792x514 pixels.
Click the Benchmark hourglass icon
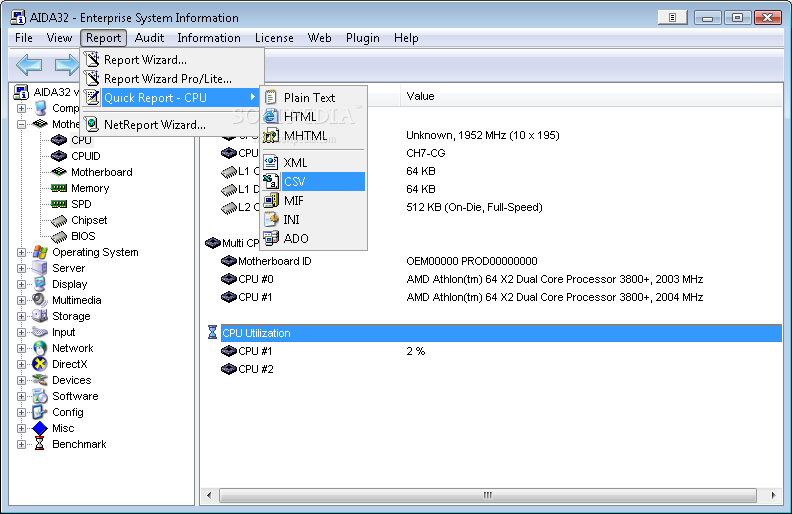tap(39, 444)
